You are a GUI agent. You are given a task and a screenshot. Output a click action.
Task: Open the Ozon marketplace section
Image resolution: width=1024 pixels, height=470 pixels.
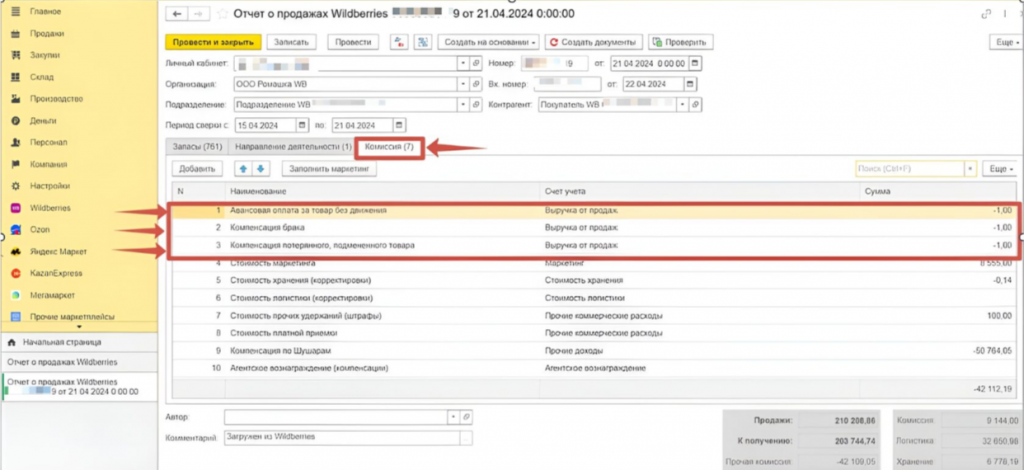(36, 230)
